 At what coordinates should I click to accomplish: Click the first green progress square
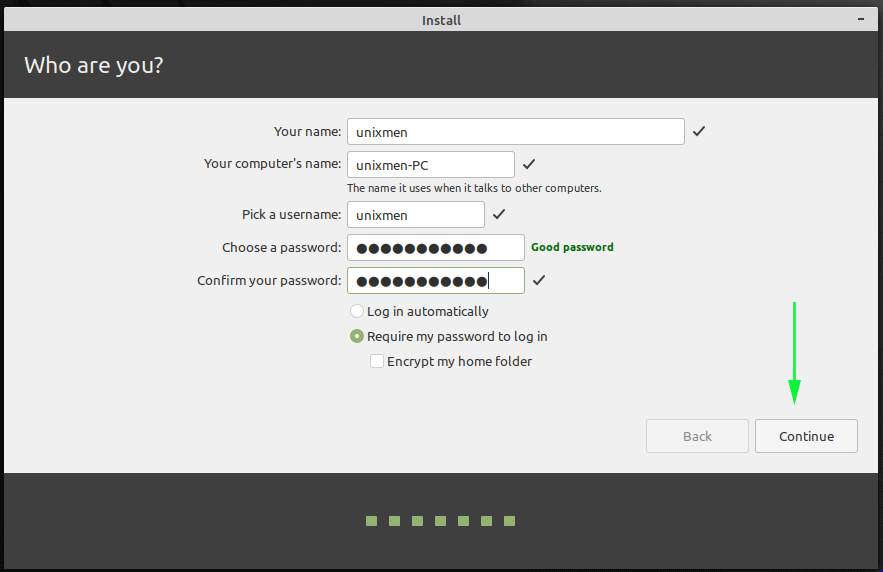tap(371, 521)
